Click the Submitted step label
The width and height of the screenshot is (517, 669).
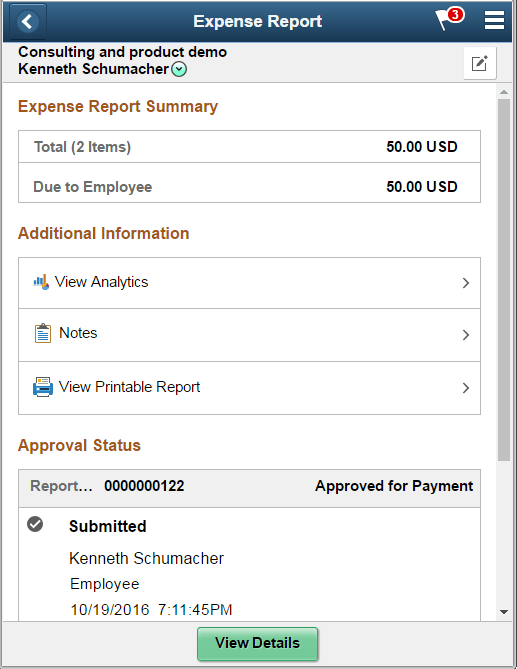[x=107, y=526]
